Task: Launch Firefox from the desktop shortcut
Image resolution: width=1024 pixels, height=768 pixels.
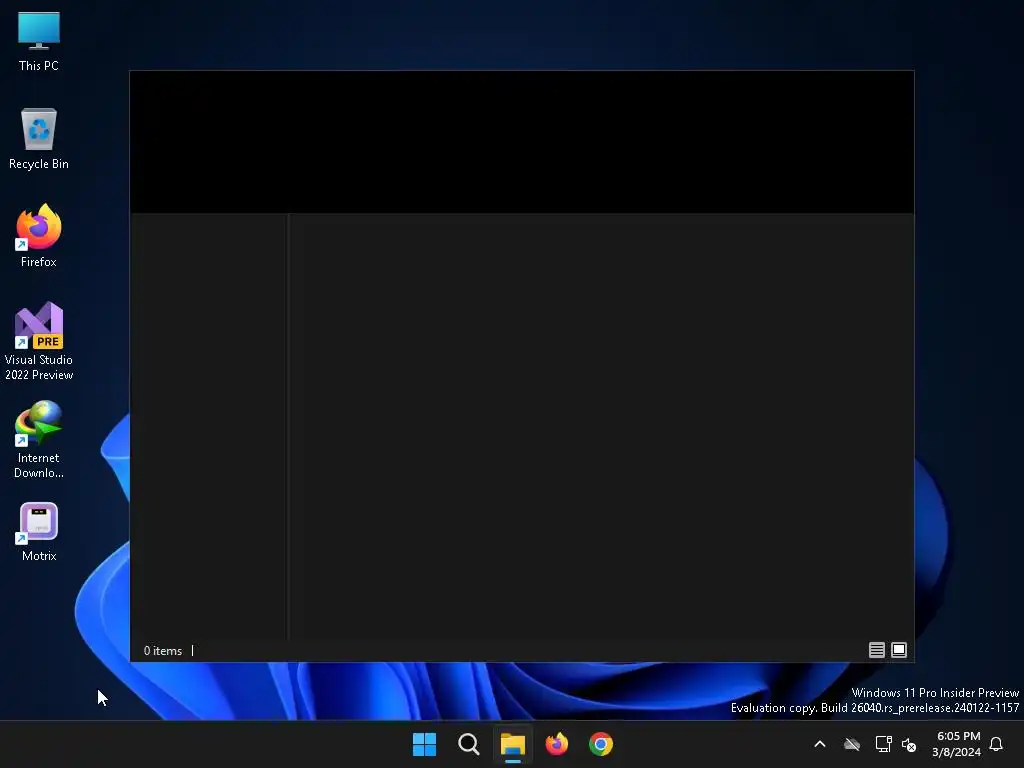Action: (39, 236)
